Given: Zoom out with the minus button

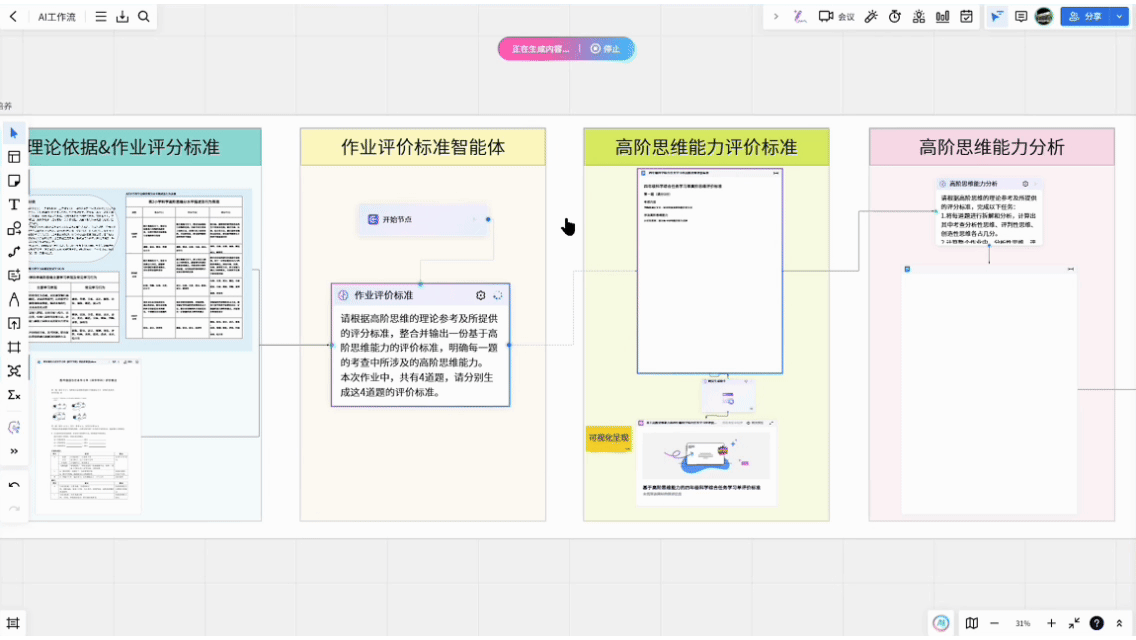Looking at the screenshot, I should coord(995,623).
